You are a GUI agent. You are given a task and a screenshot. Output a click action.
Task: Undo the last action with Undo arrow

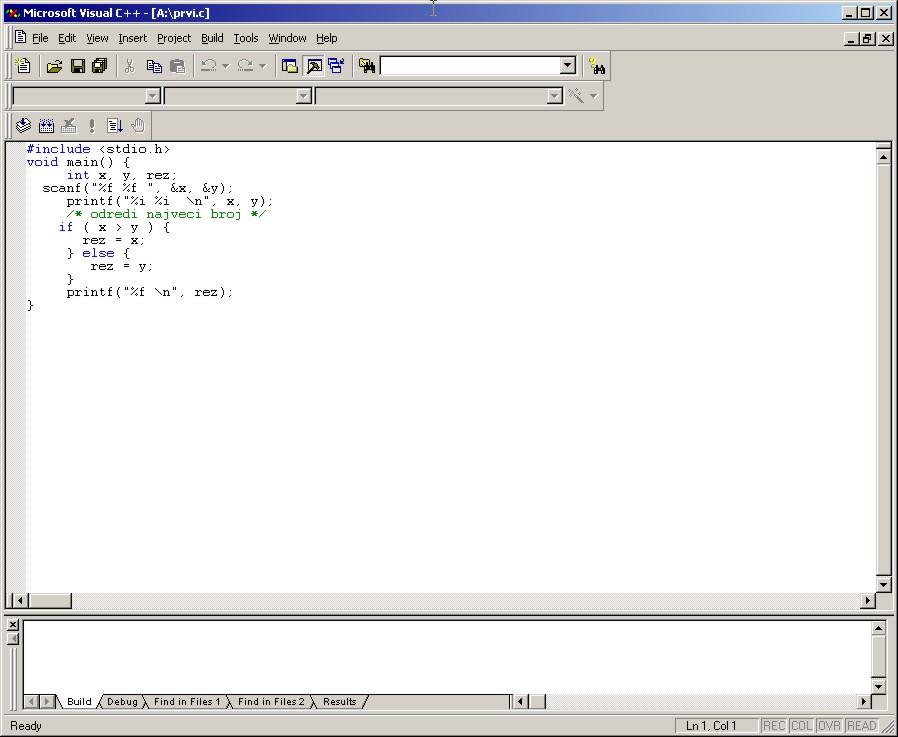pyautogui.click(x=208, y=66)
